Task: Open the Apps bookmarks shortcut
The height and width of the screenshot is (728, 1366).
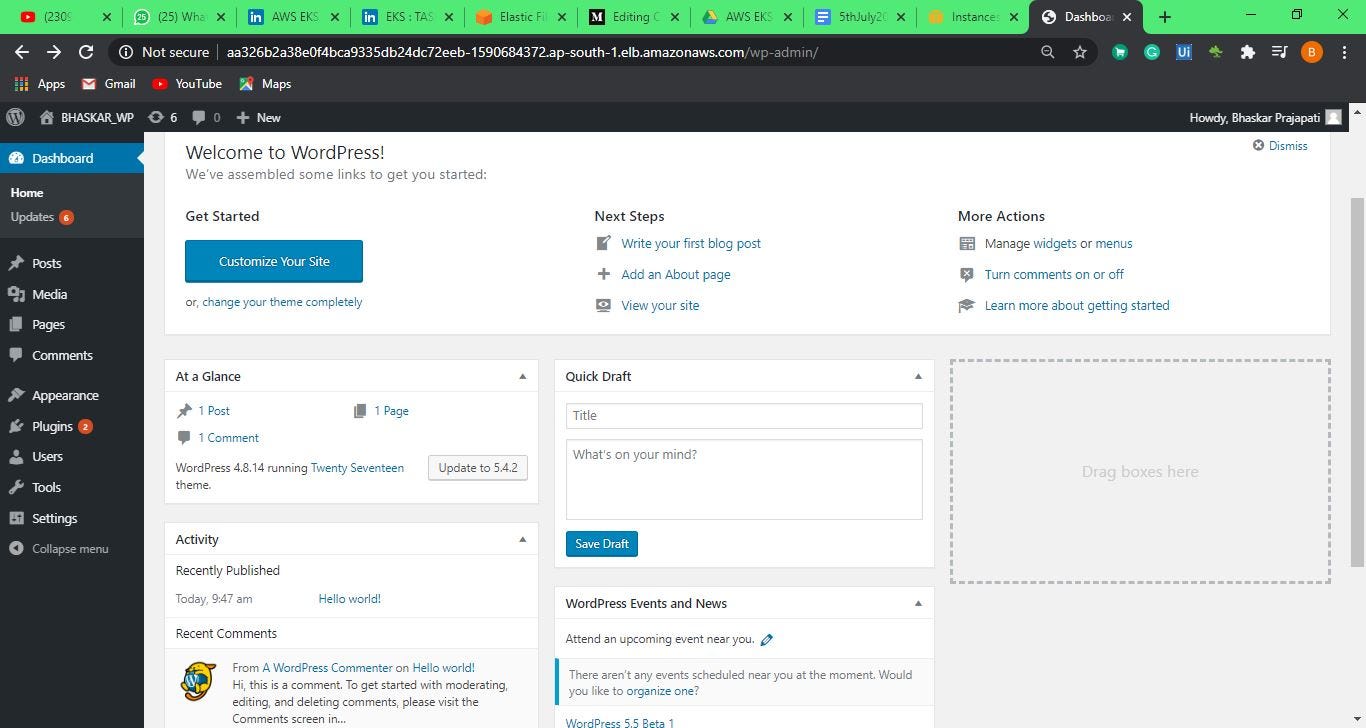Action: (x=40, y=84)
